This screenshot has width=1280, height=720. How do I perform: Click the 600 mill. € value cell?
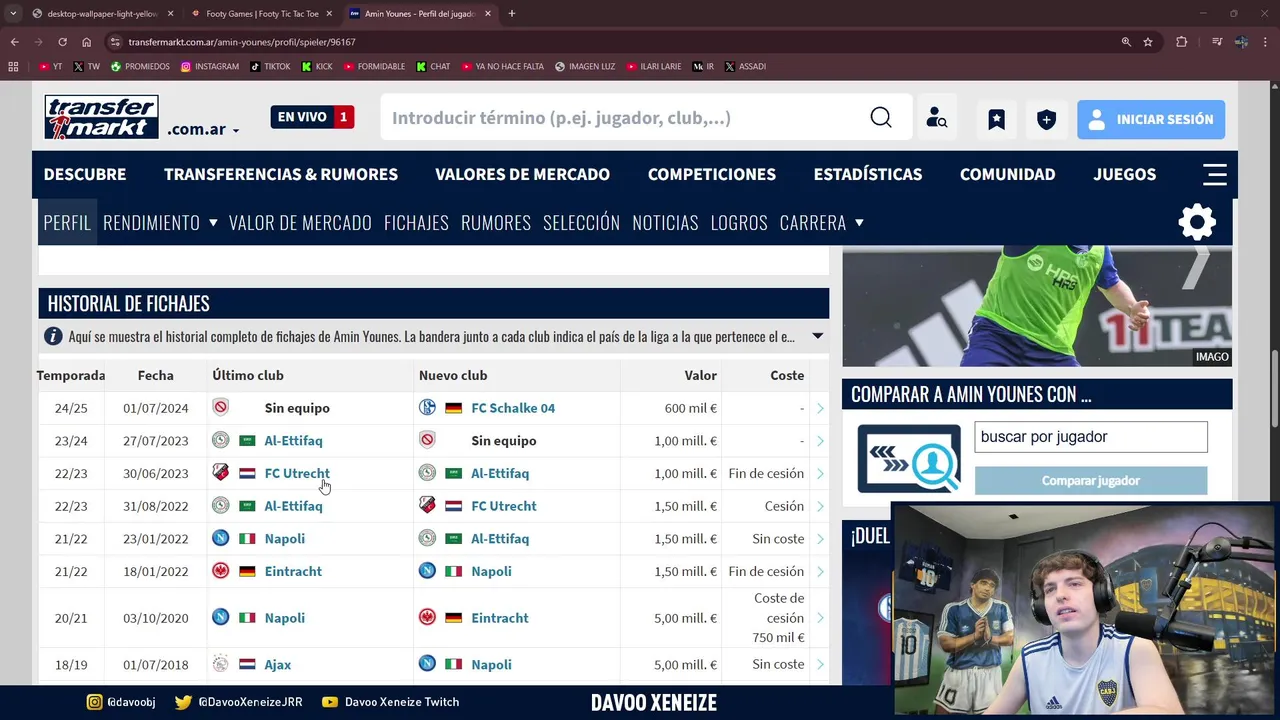click(x=691, y=408)
